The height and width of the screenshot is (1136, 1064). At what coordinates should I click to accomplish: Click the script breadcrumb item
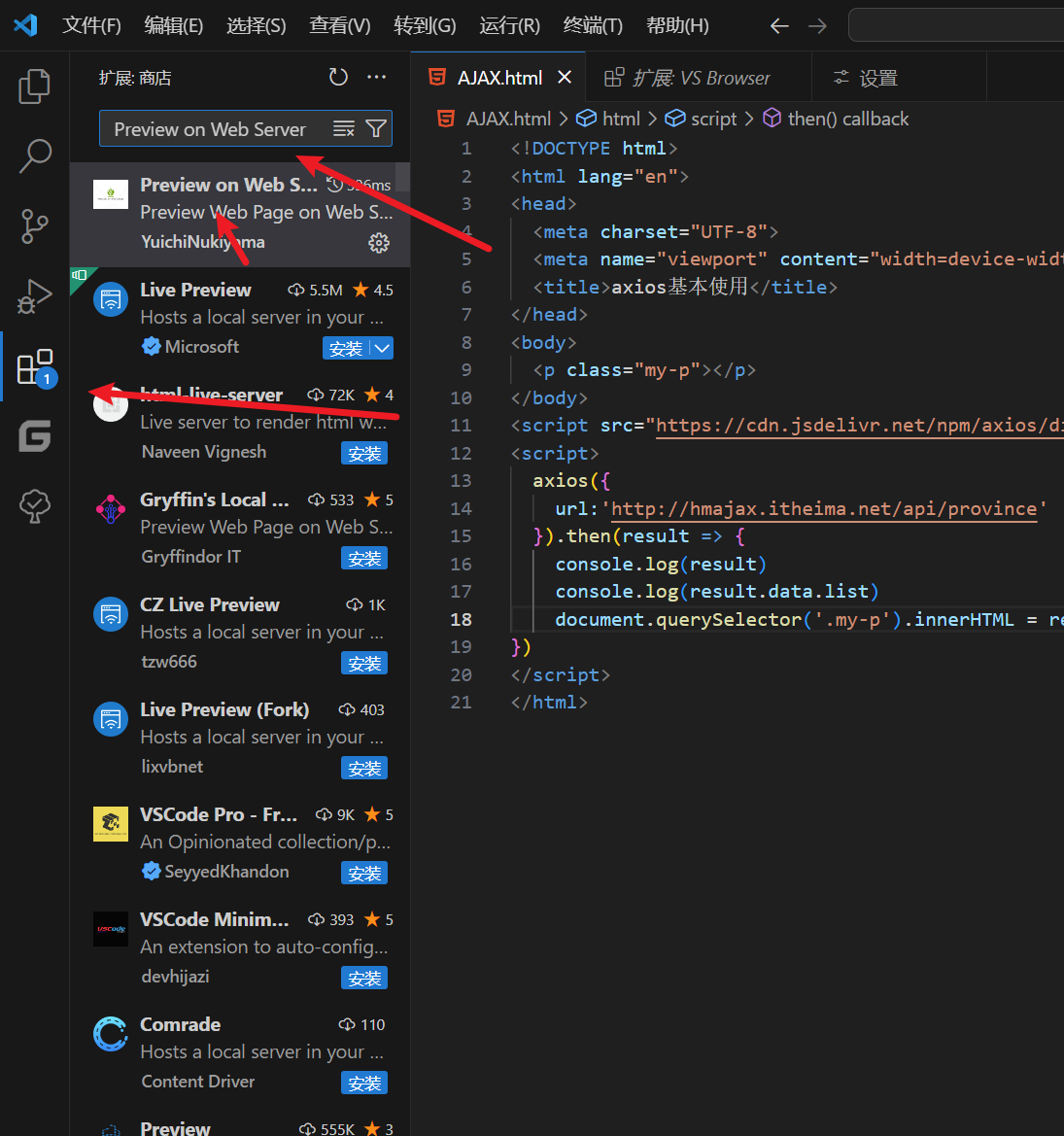pyautogui.click(x=701, y=119)
